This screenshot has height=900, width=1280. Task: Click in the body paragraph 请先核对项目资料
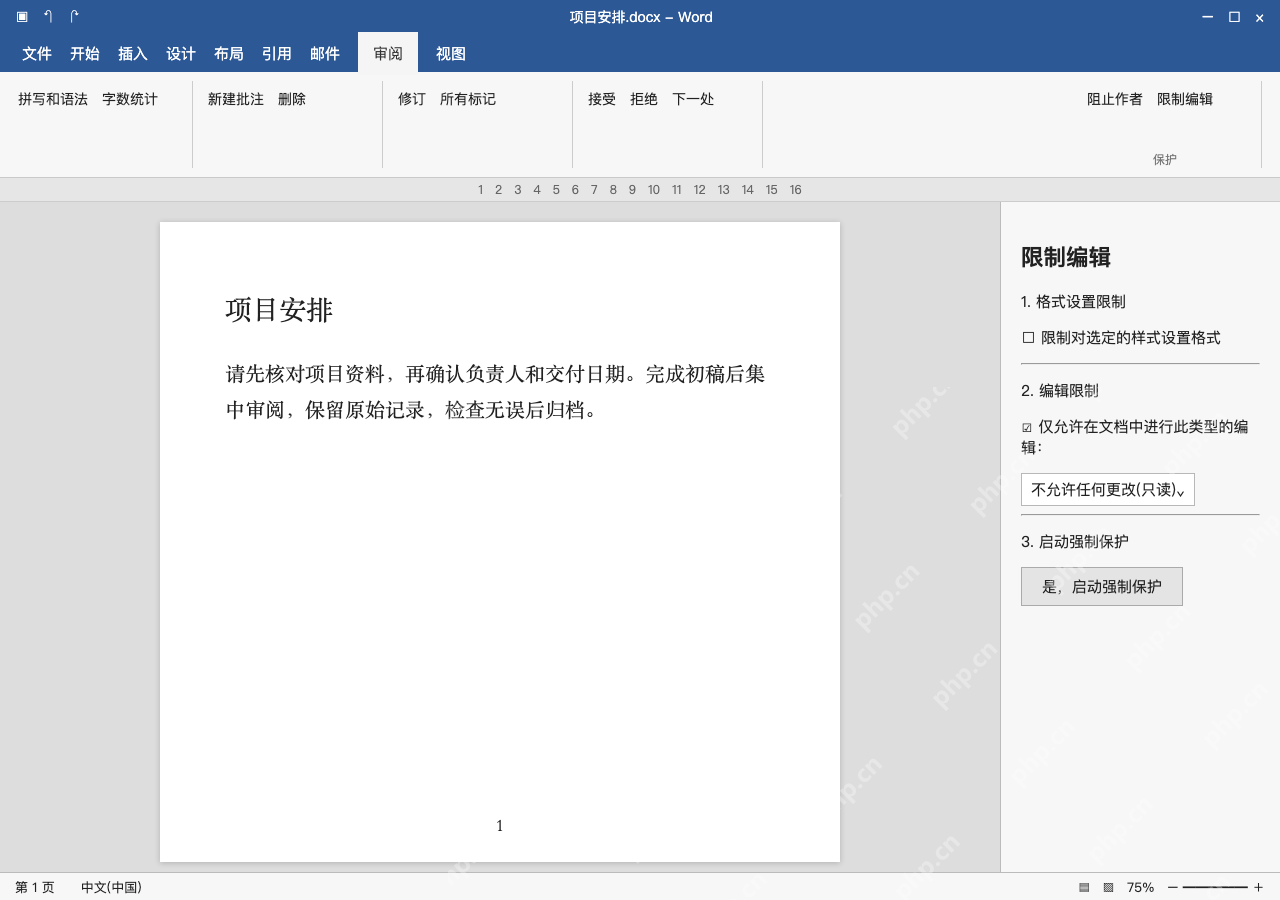pyautogui.click(x=496, y=392)
